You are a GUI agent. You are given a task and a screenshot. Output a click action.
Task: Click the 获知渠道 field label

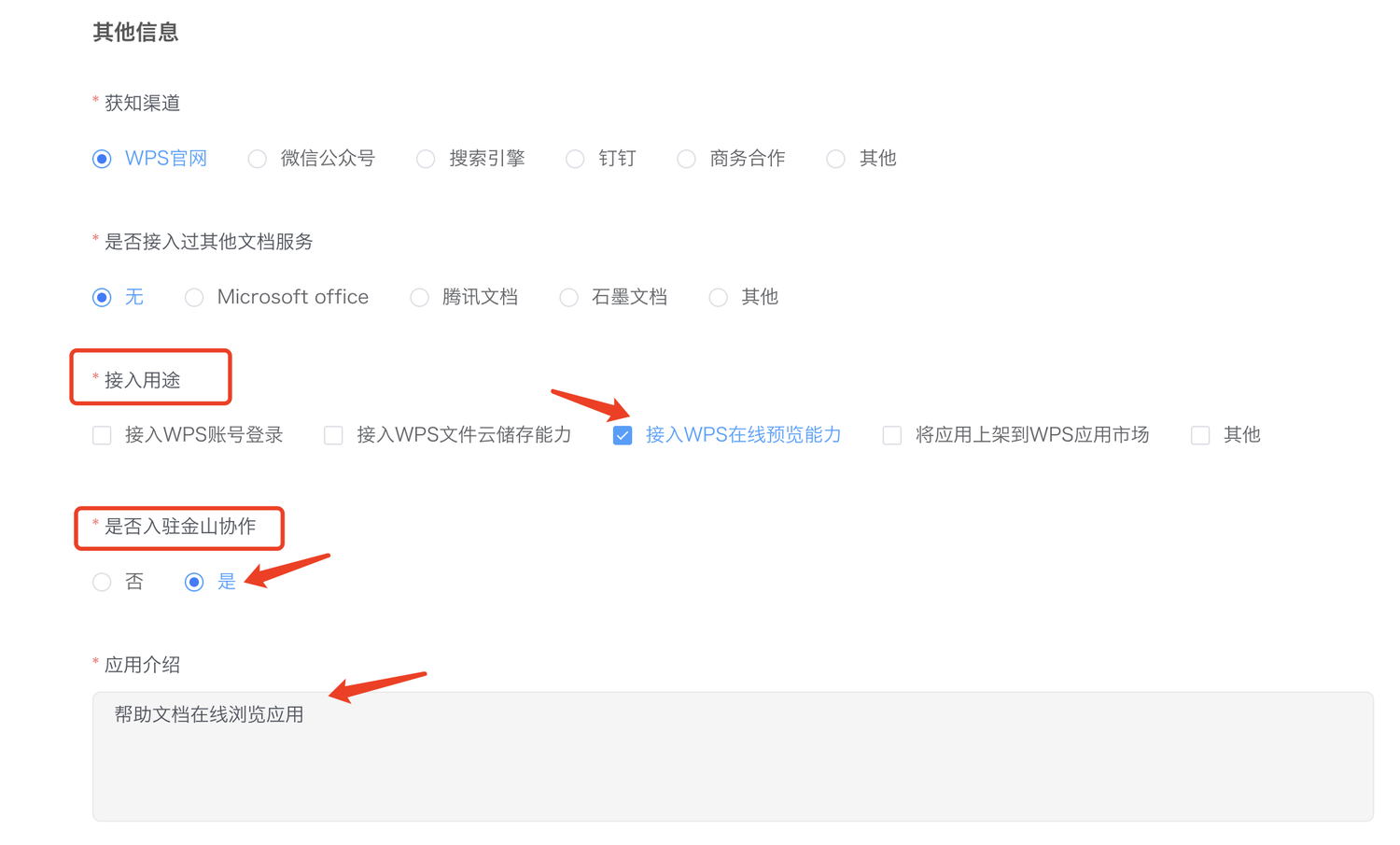[x=142, y=104]
